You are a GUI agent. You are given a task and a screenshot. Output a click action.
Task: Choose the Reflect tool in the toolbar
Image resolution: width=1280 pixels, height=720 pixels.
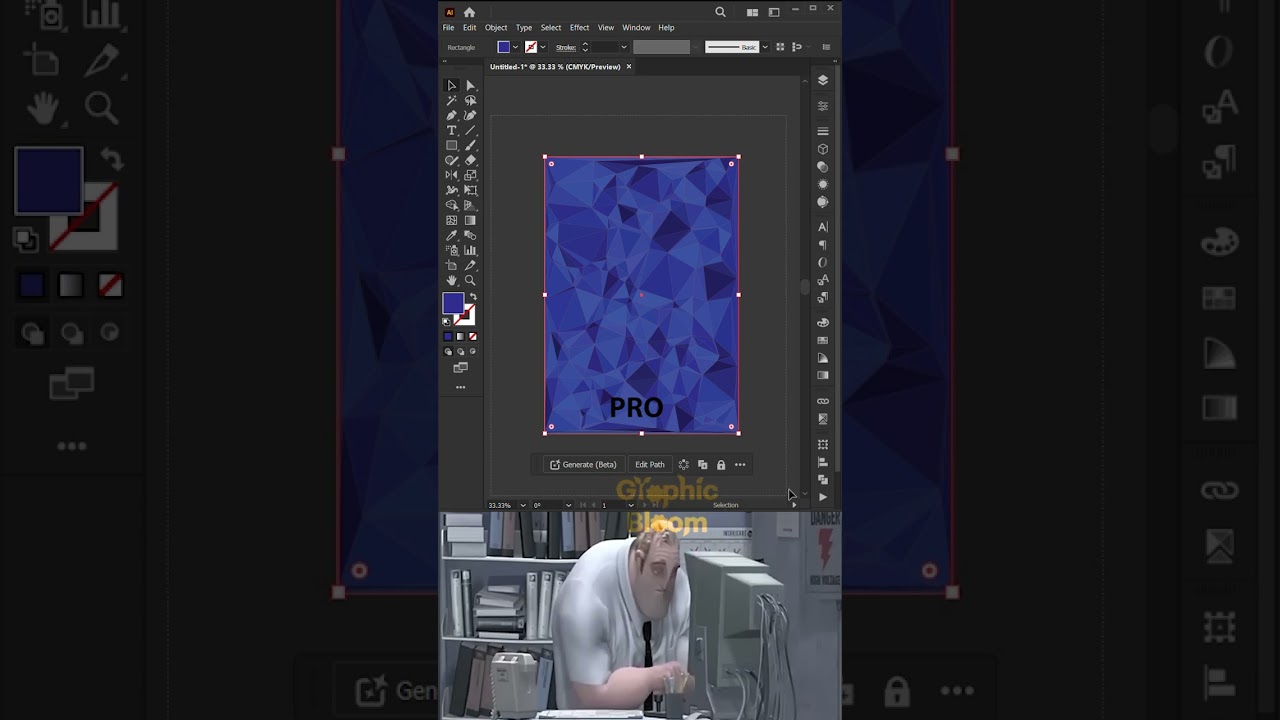click(x=451, y=175)
